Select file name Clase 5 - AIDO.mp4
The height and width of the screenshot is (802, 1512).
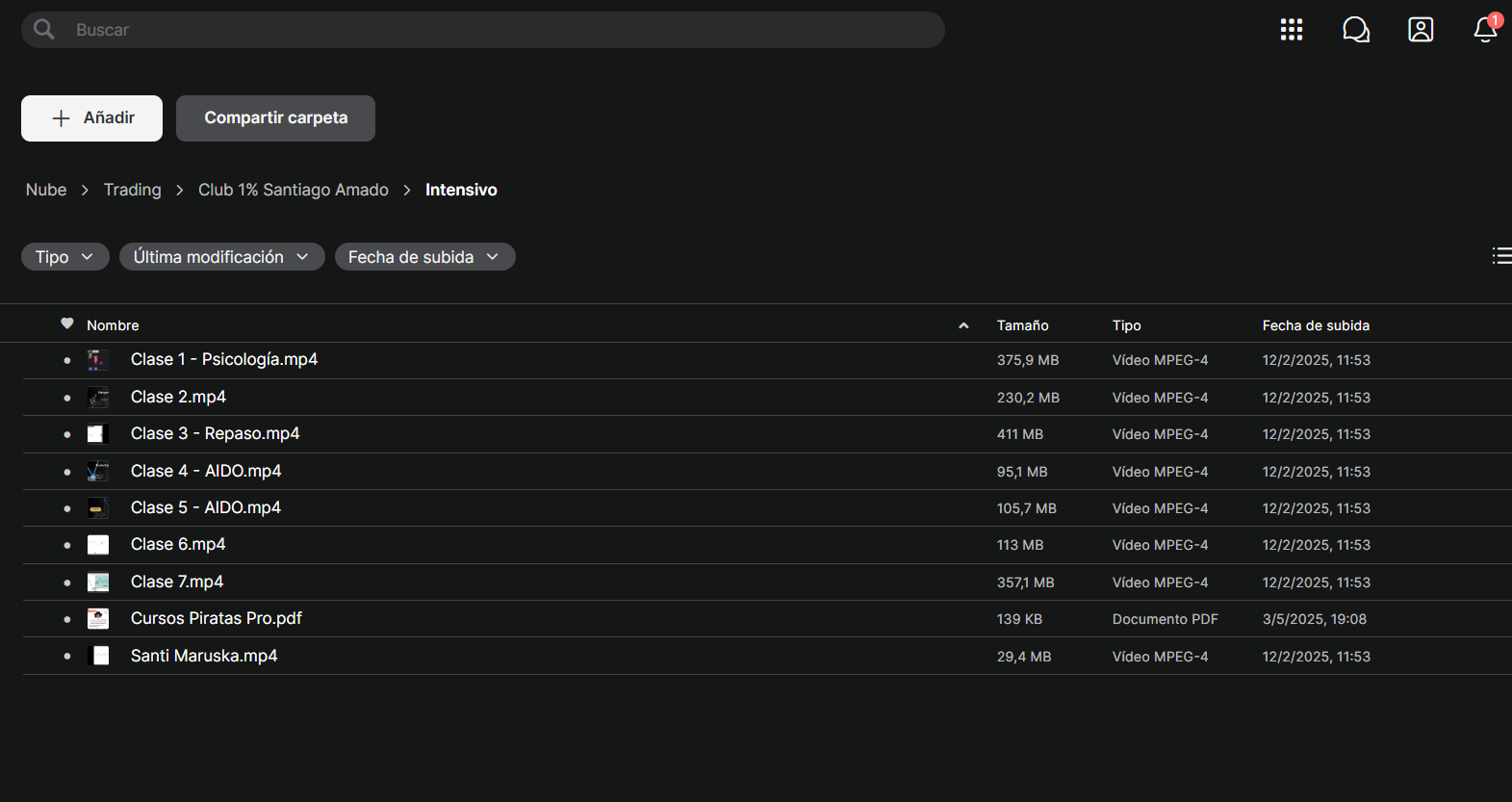(206, 507)
